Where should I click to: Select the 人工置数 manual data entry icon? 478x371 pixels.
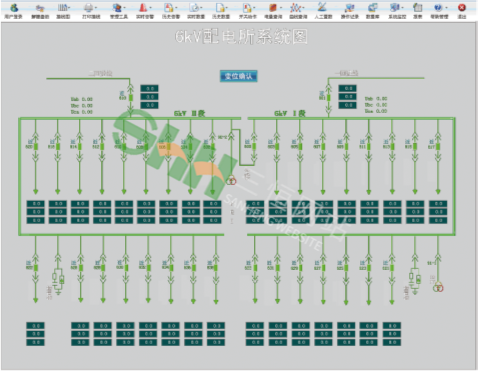pos(322,8)
